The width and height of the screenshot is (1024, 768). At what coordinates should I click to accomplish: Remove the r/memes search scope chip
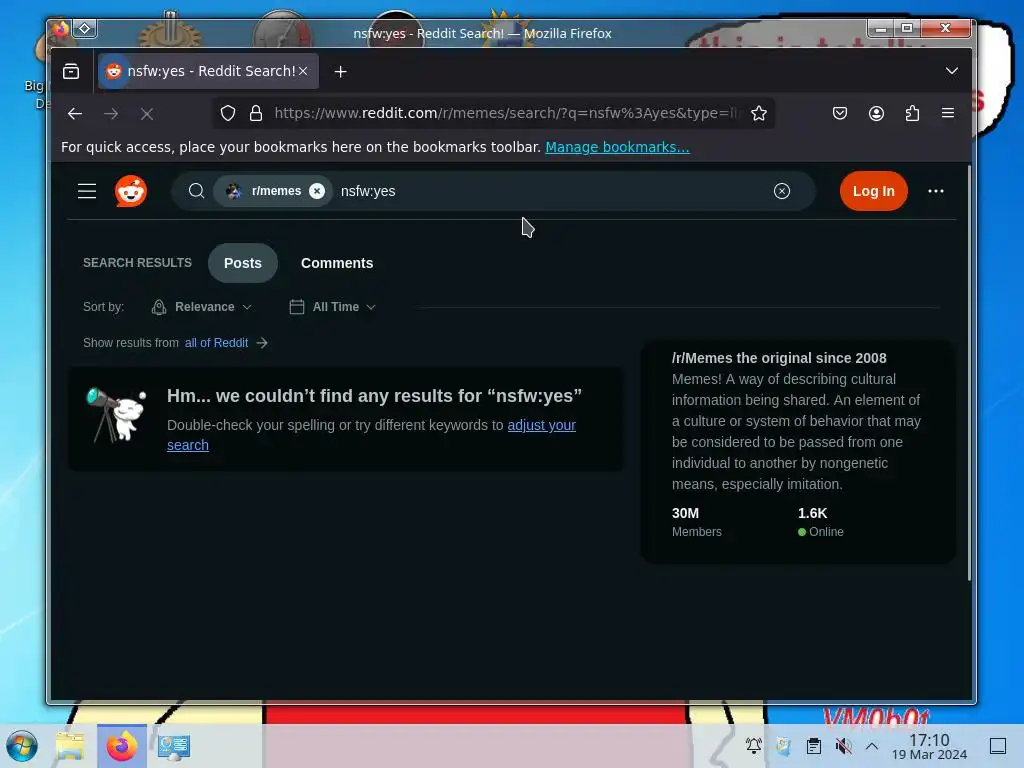point(317,191)
